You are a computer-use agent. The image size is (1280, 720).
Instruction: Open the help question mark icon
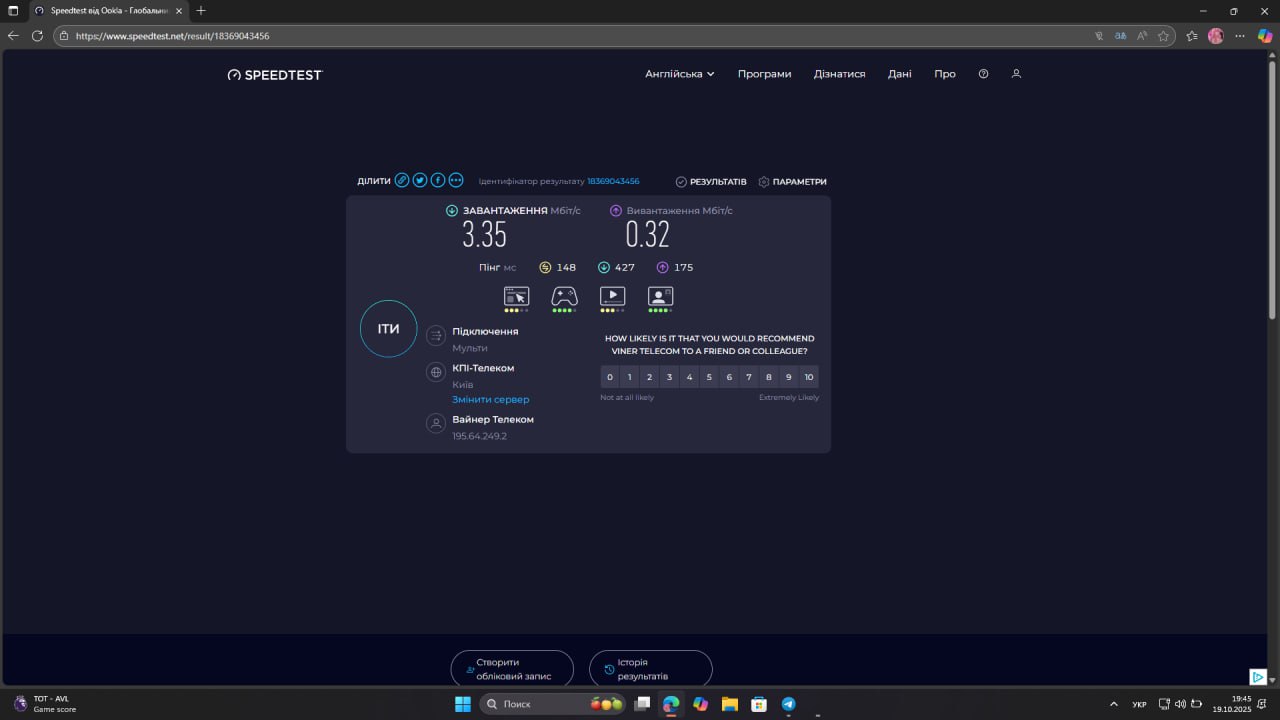click(x=983, y=74)
